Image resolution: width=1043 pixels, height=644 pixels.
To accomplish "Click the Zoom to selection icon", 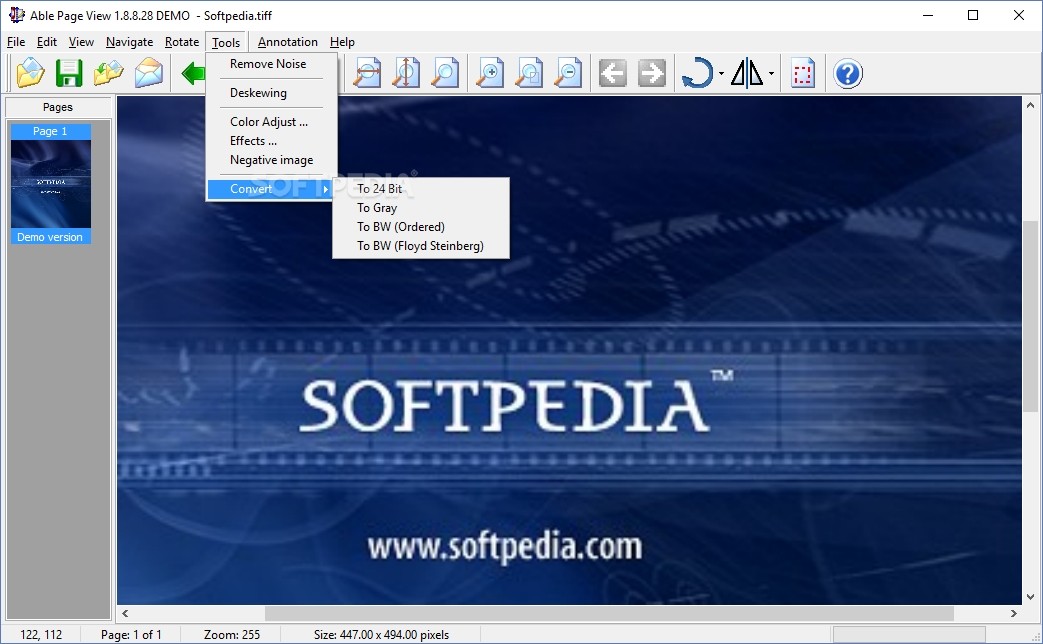I will (529, 73).
